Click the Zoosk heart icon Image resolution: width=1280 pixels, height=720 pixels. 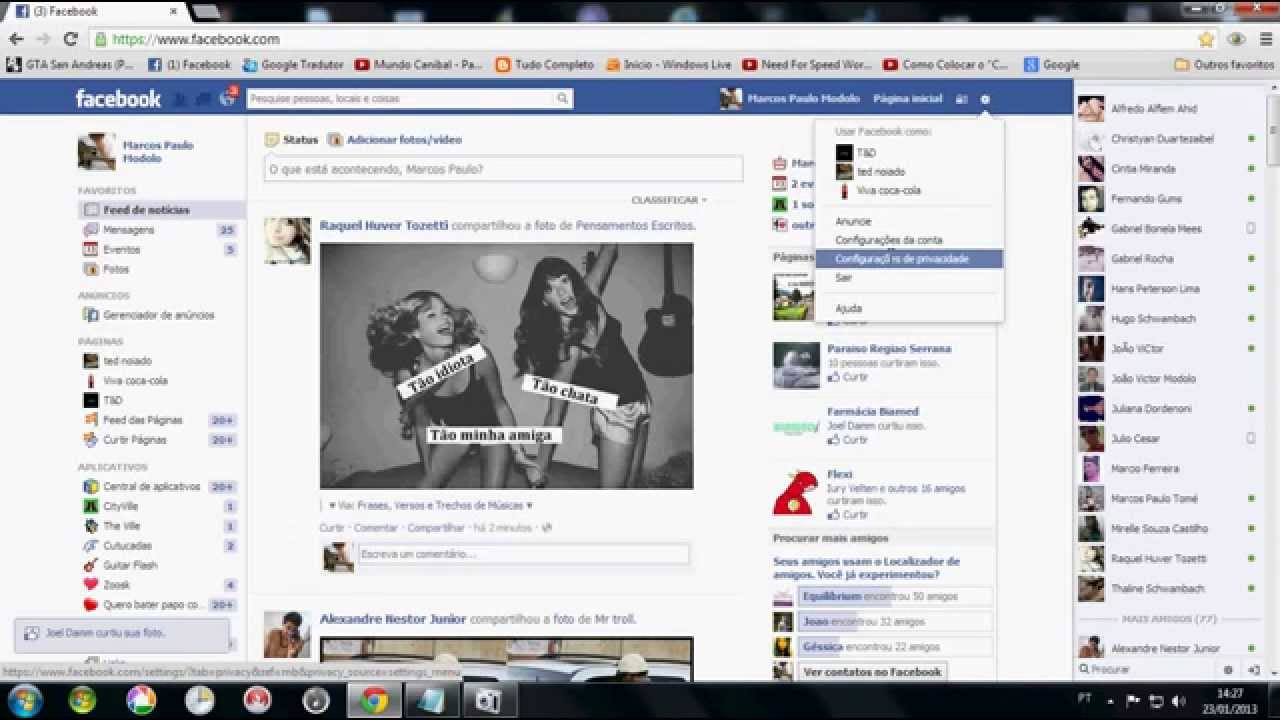(91, 585)
